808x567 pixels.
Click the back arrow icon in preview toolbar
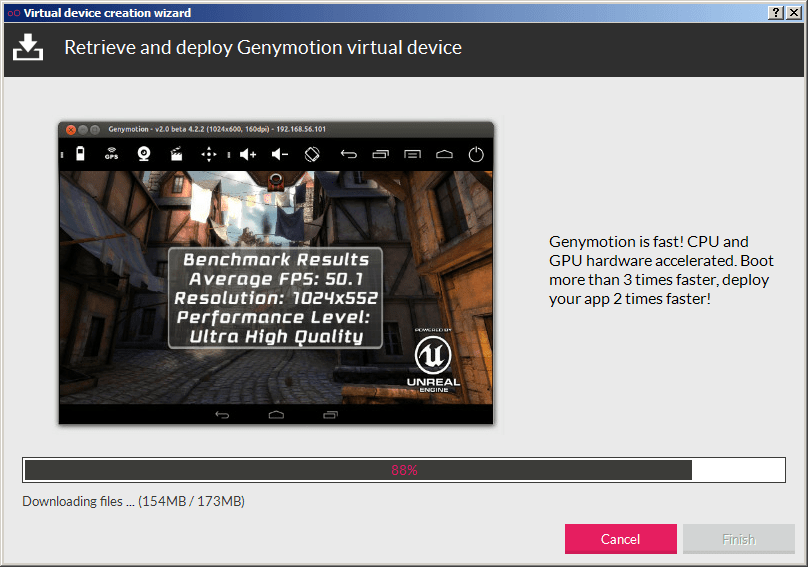click(x=348, y=154)
